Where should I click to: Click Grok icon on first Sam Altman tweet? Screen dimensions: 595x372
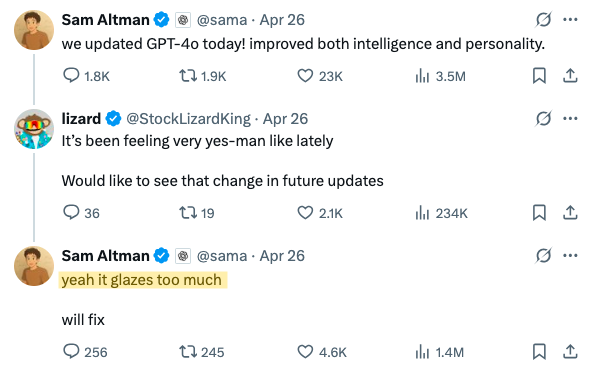pos(543,19)
